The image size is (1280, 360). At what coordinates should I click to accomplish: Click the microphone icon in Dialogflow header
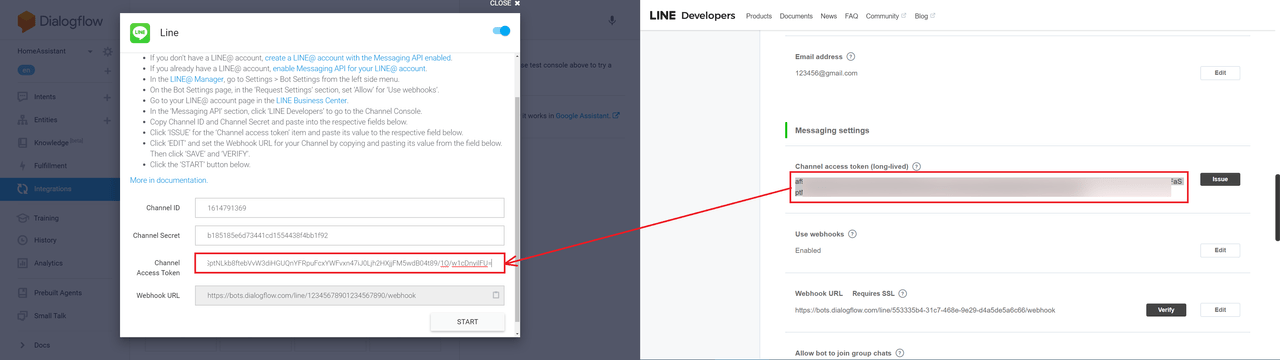(611, 20)
